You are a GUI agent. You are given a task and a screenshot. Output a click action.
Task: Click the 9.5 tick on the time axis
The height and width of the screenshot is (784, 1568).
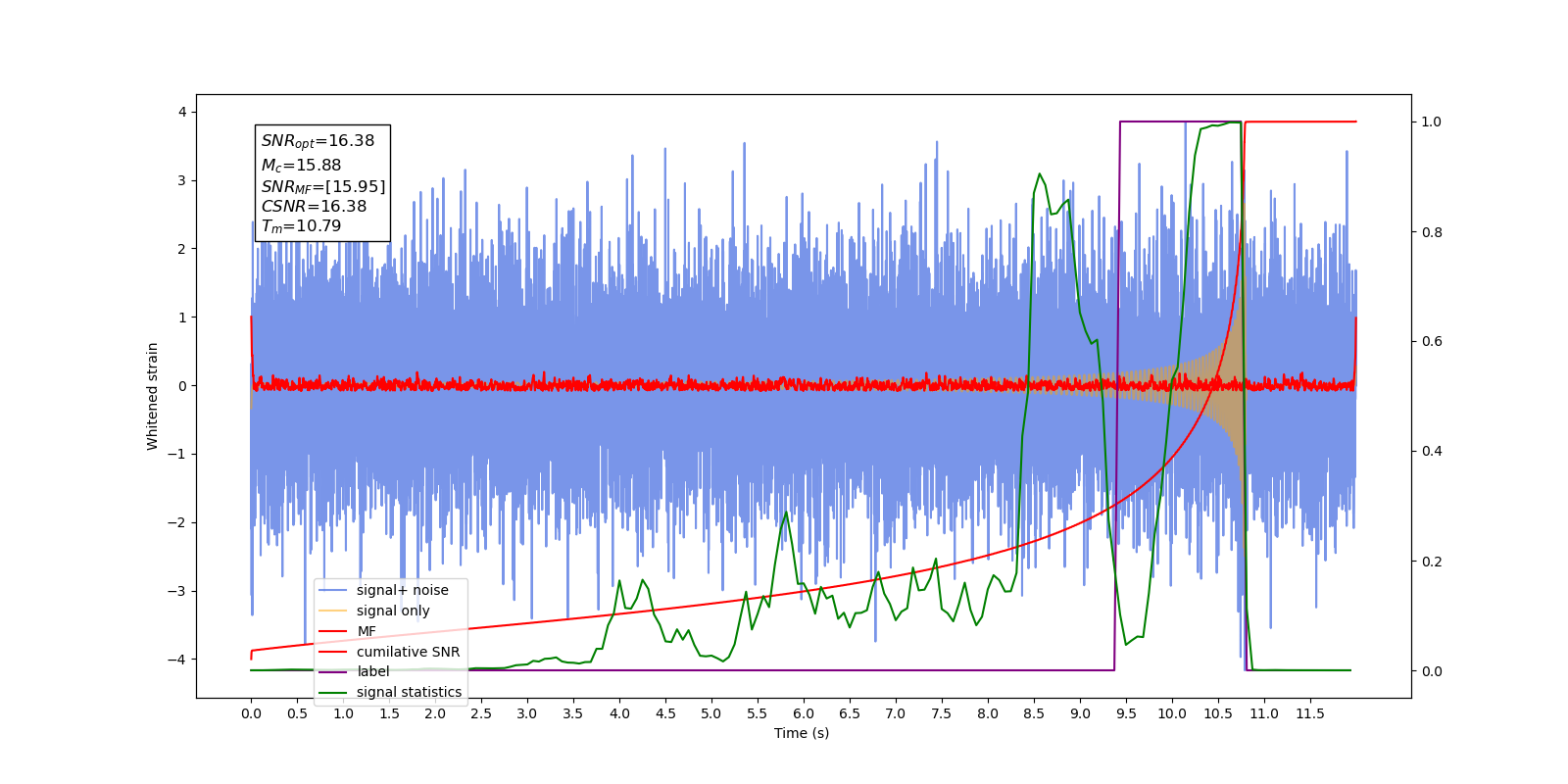pos(1126,713)
